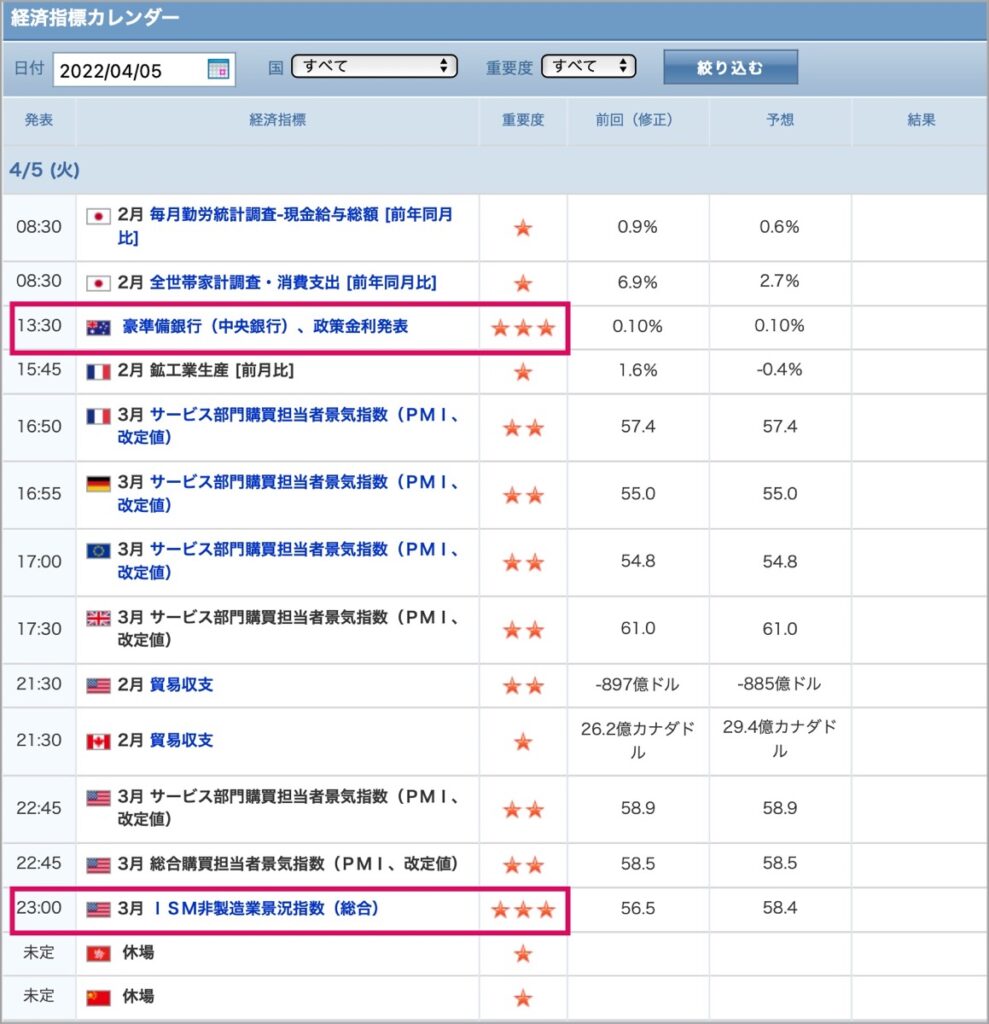
Task: Click the China flag beside 休場
Action: click(99, 997)
